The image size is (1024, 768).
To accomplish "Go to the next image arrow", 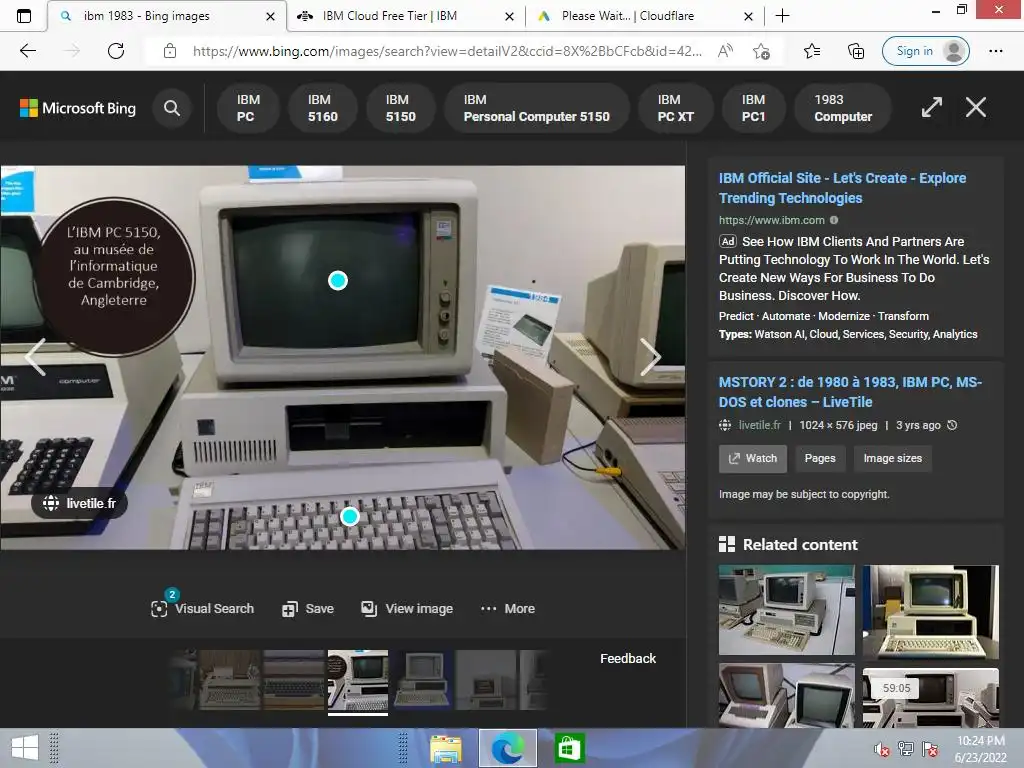I will pyautogui.click(x=650, y=357).
